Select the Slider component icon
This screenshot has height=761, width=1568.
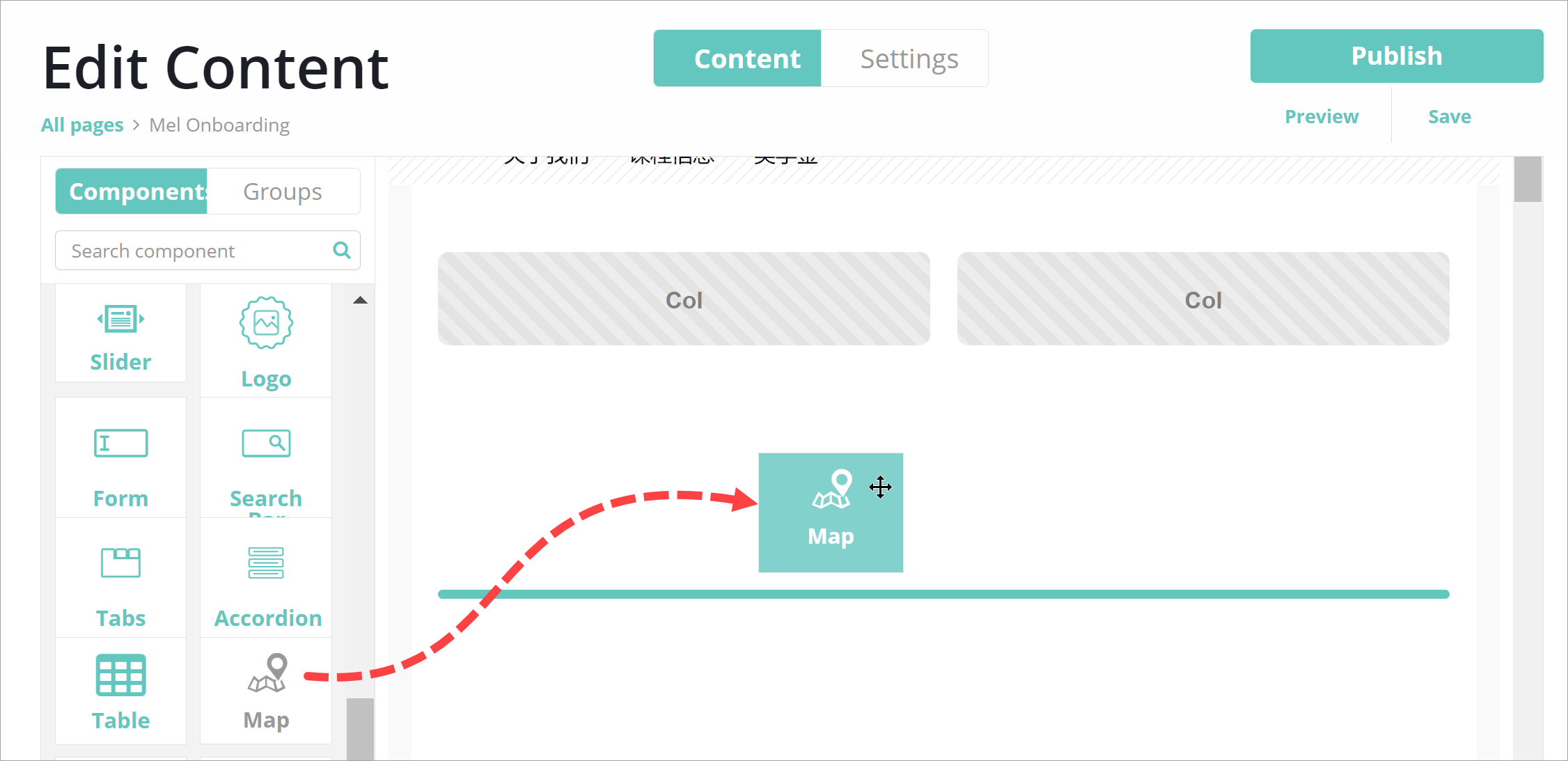[120, 320]
